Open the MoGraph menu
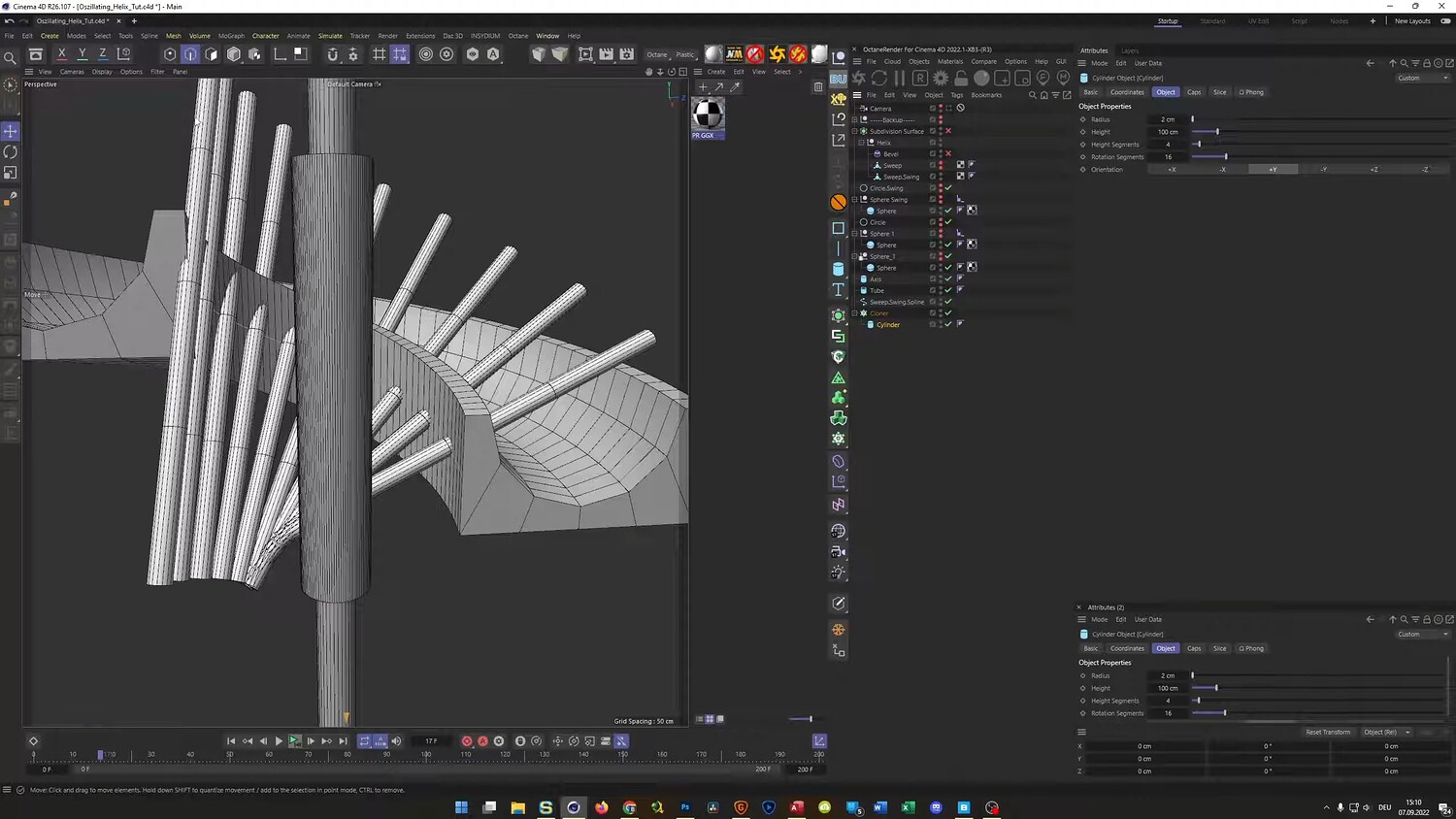The image size is (1456, 819). coord(231,36)
